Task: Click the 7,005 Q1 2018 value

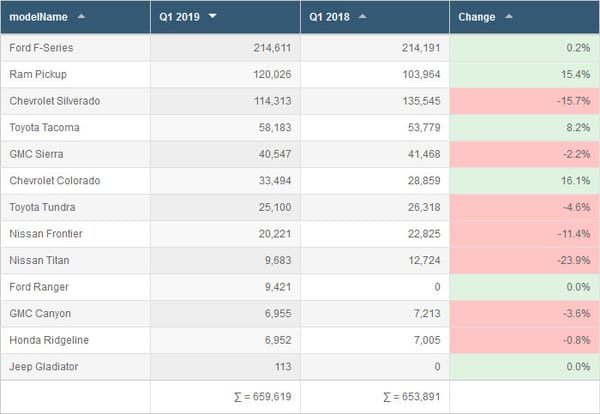Action: (427, 340)
